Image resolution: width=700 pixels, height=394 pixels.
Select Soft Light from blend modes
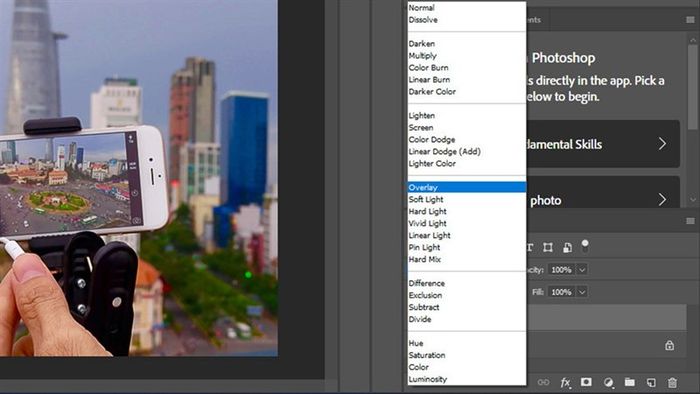click(x=426, y=199)
